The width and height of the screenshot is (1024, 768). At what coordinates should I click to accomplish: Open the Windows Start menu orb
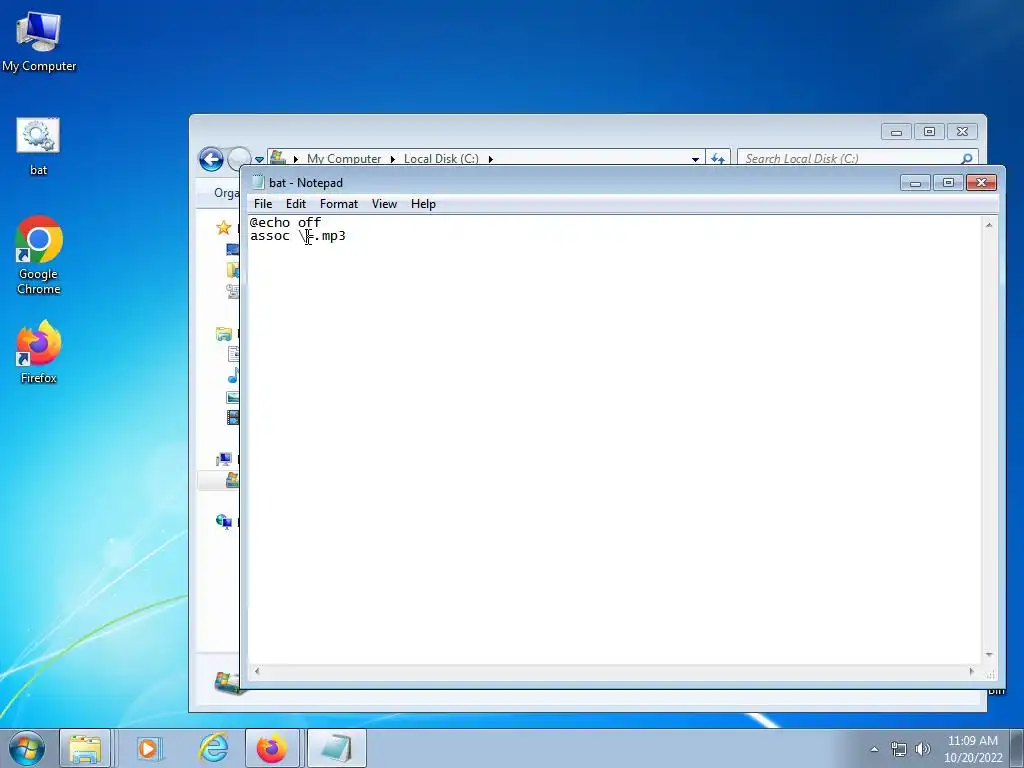(x=27, y=748)
